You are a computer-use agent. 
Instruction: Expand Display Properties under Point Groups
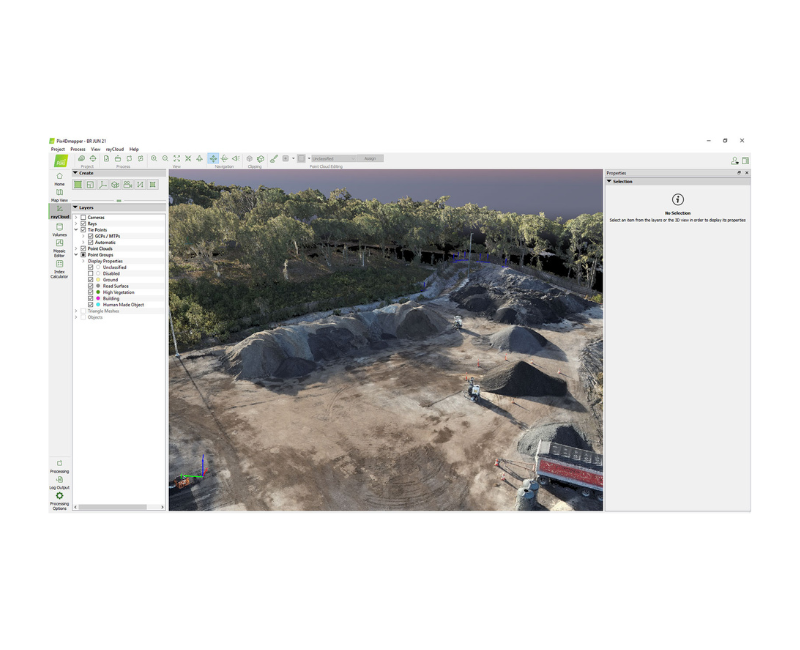84,261
